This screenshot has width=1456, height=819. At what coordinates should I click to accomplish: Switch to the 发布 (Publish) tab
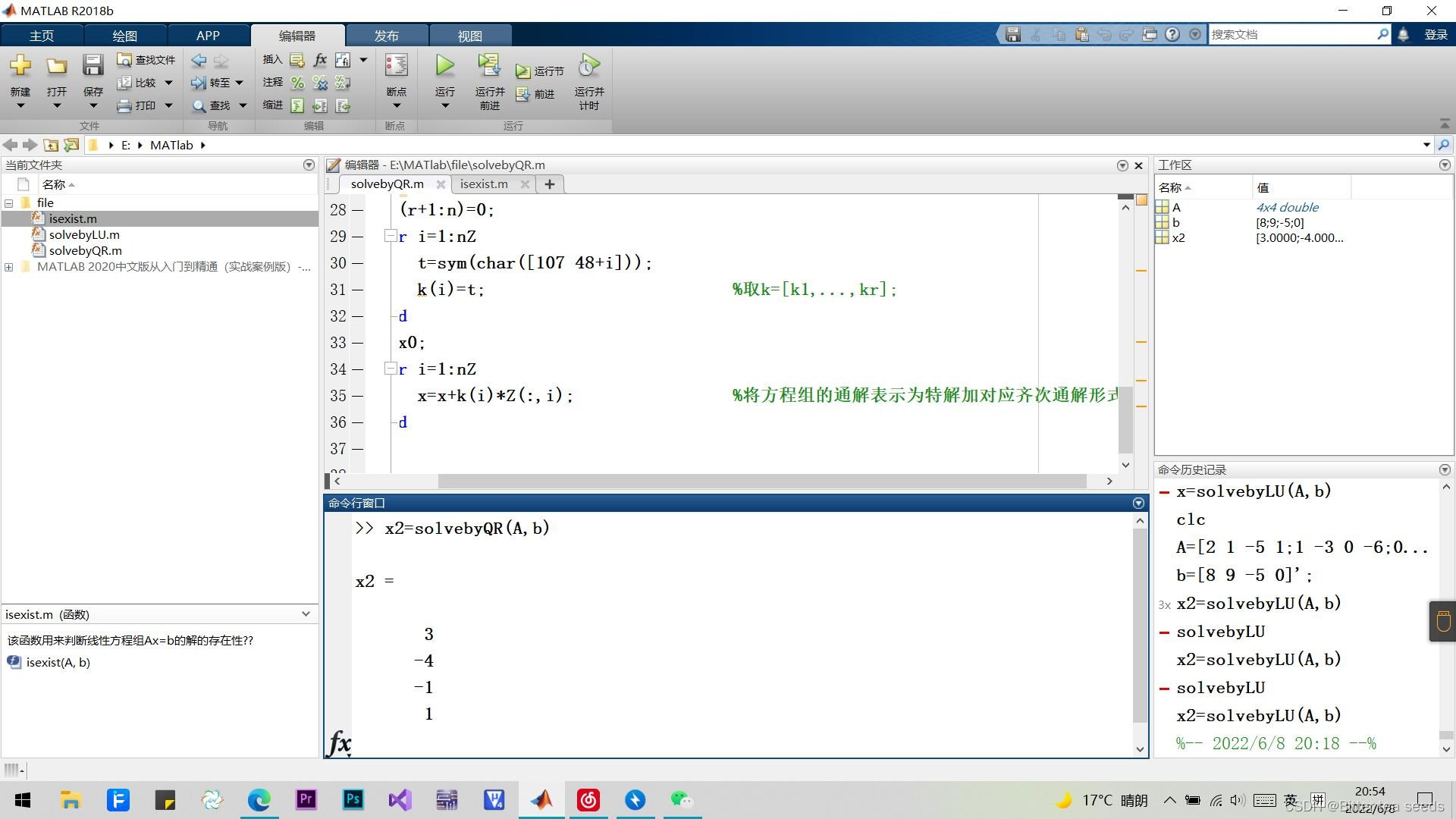click(387, 36)
